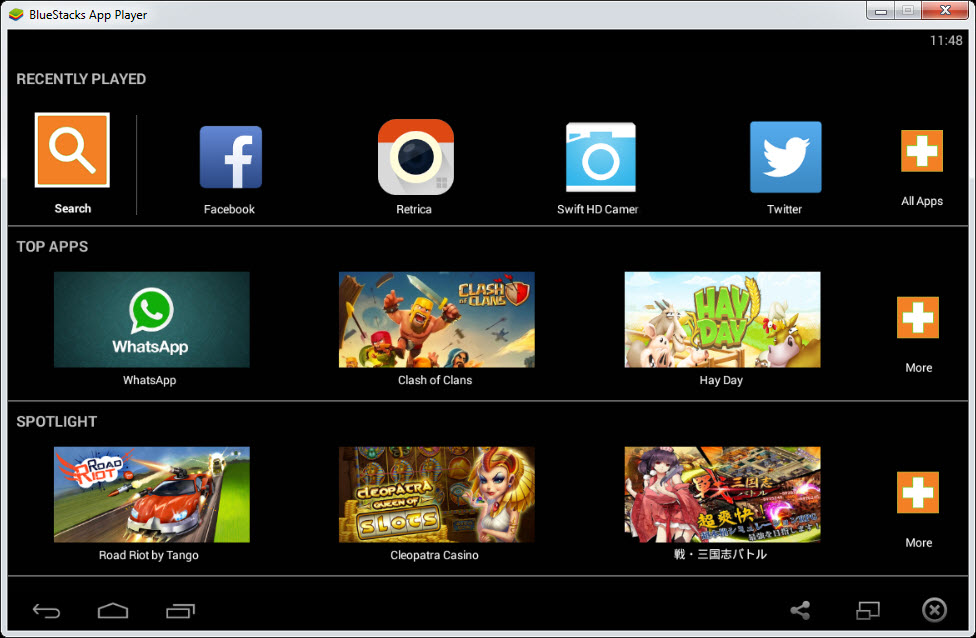This screenshot has width=976, height=638.
Task: Open the Hay Day banner thumbnail
Action: [x=723, y=319]
